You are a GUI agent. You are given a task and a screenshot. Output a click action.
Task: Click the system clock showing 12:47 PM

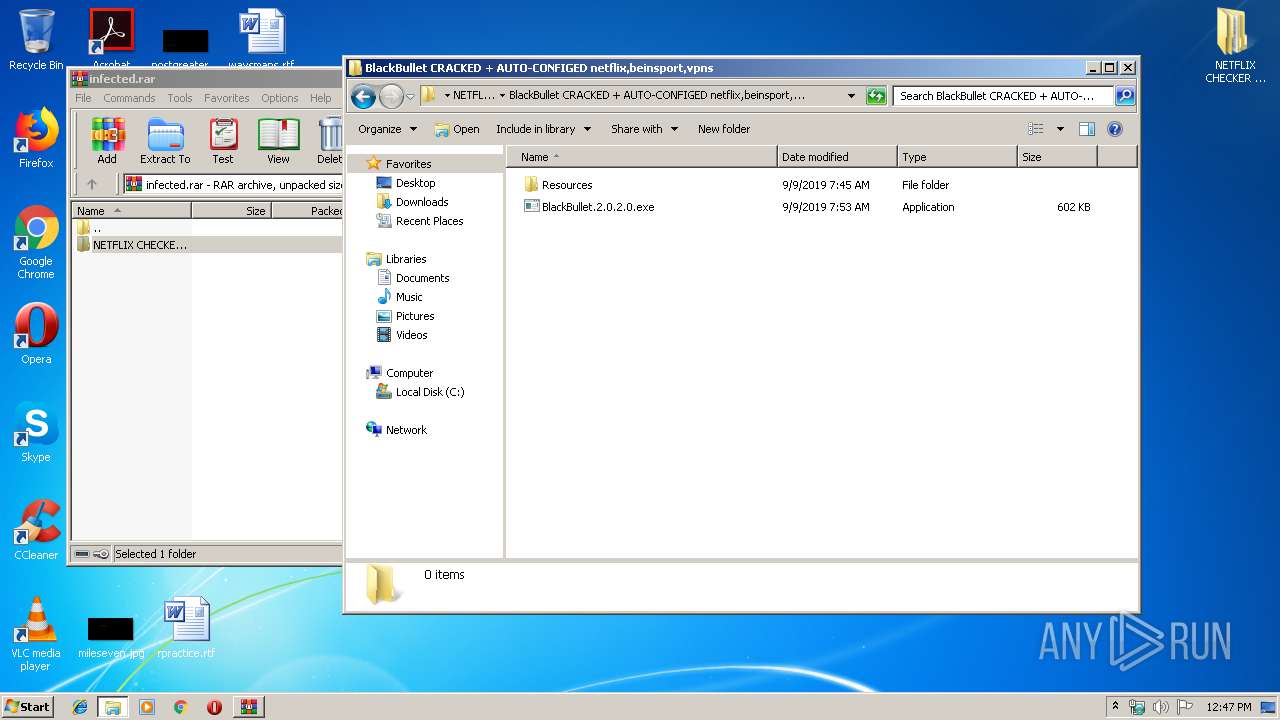[1228, 707]
